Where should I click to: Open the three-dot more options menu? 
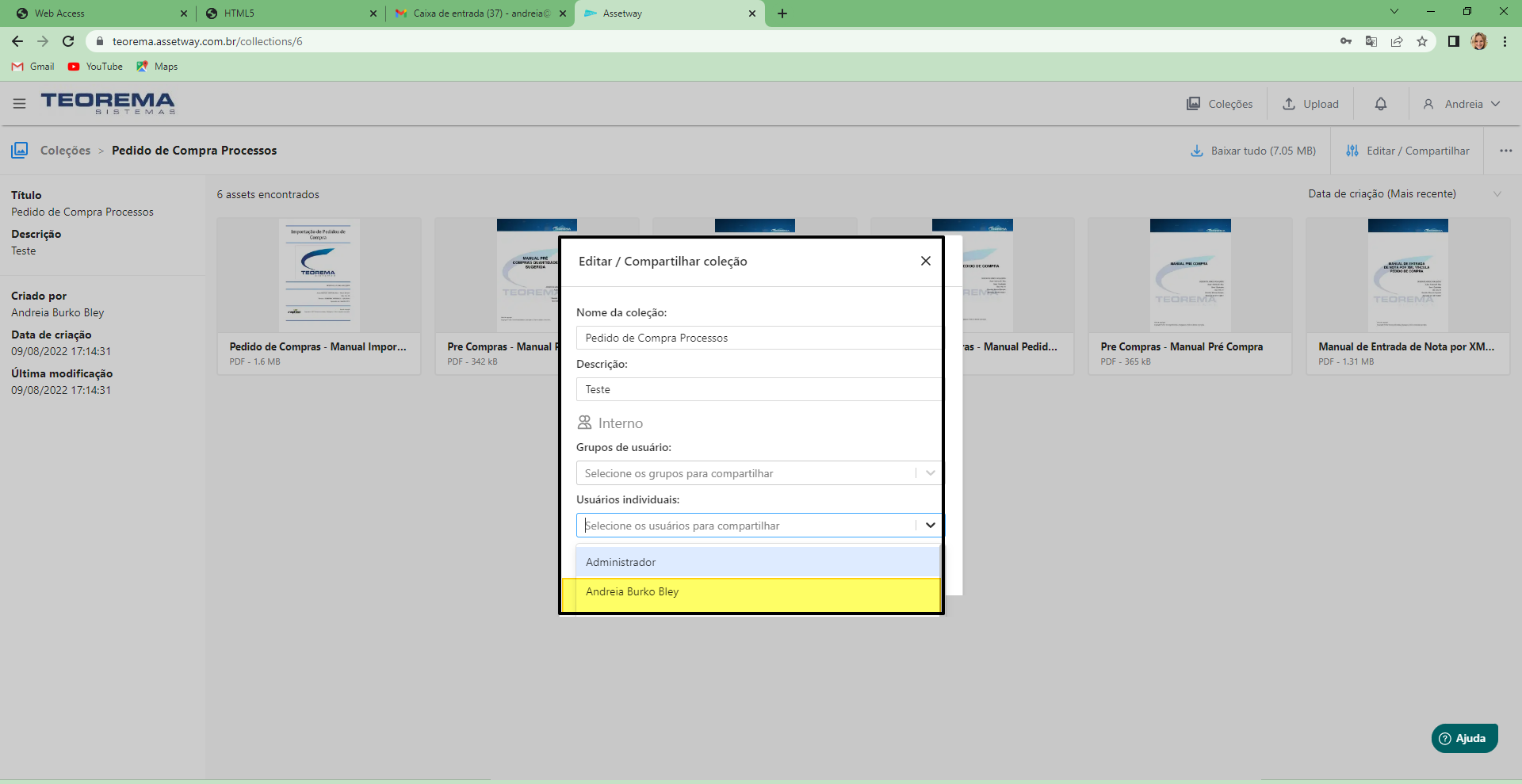point(1505,151)
